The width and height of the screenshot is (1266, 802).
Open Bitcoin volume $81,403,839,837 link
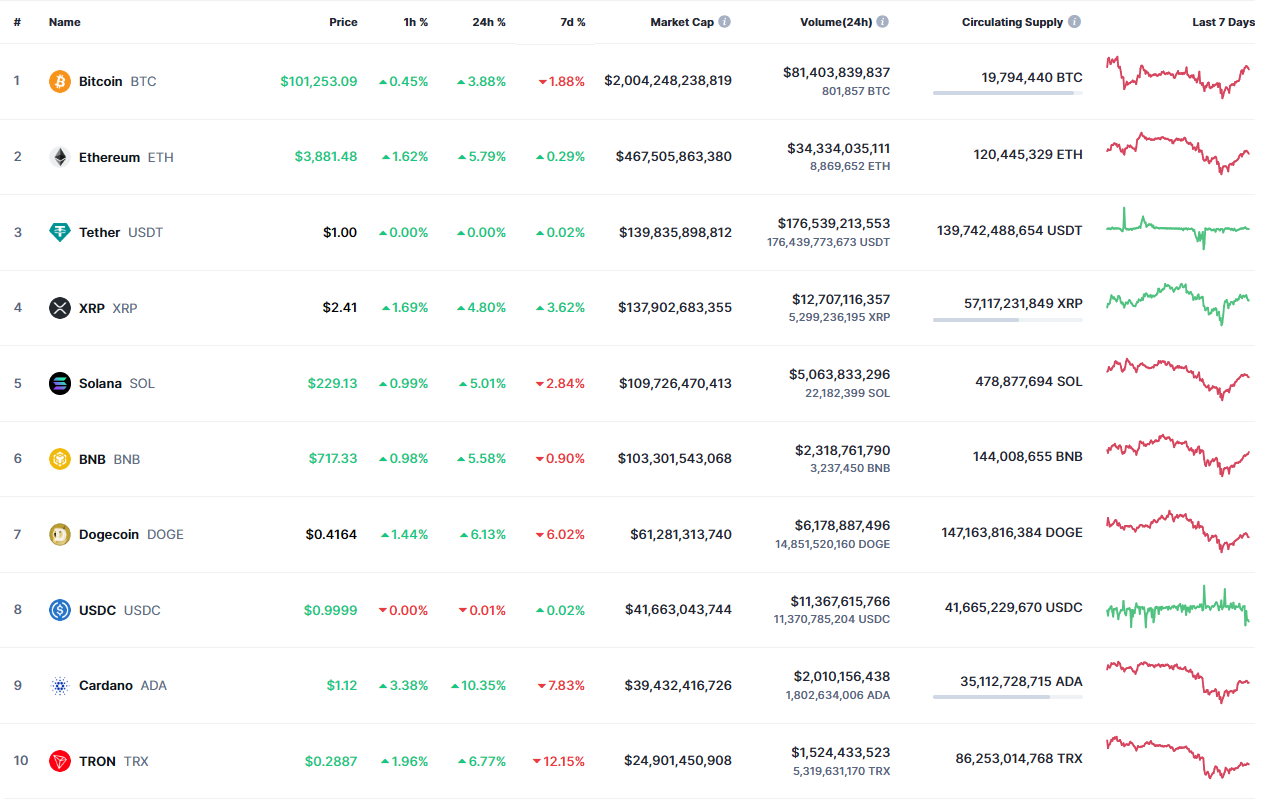point(836,72)
